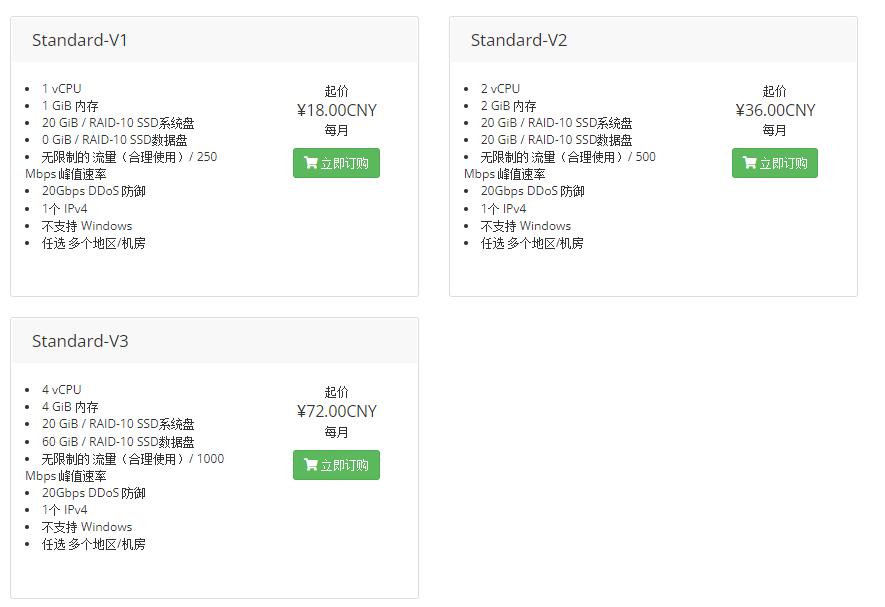Viewport: 885px width, 607px height.
Task: Click '不支持 Windows' in the Standard-V1 list
Action: point(87,226)
